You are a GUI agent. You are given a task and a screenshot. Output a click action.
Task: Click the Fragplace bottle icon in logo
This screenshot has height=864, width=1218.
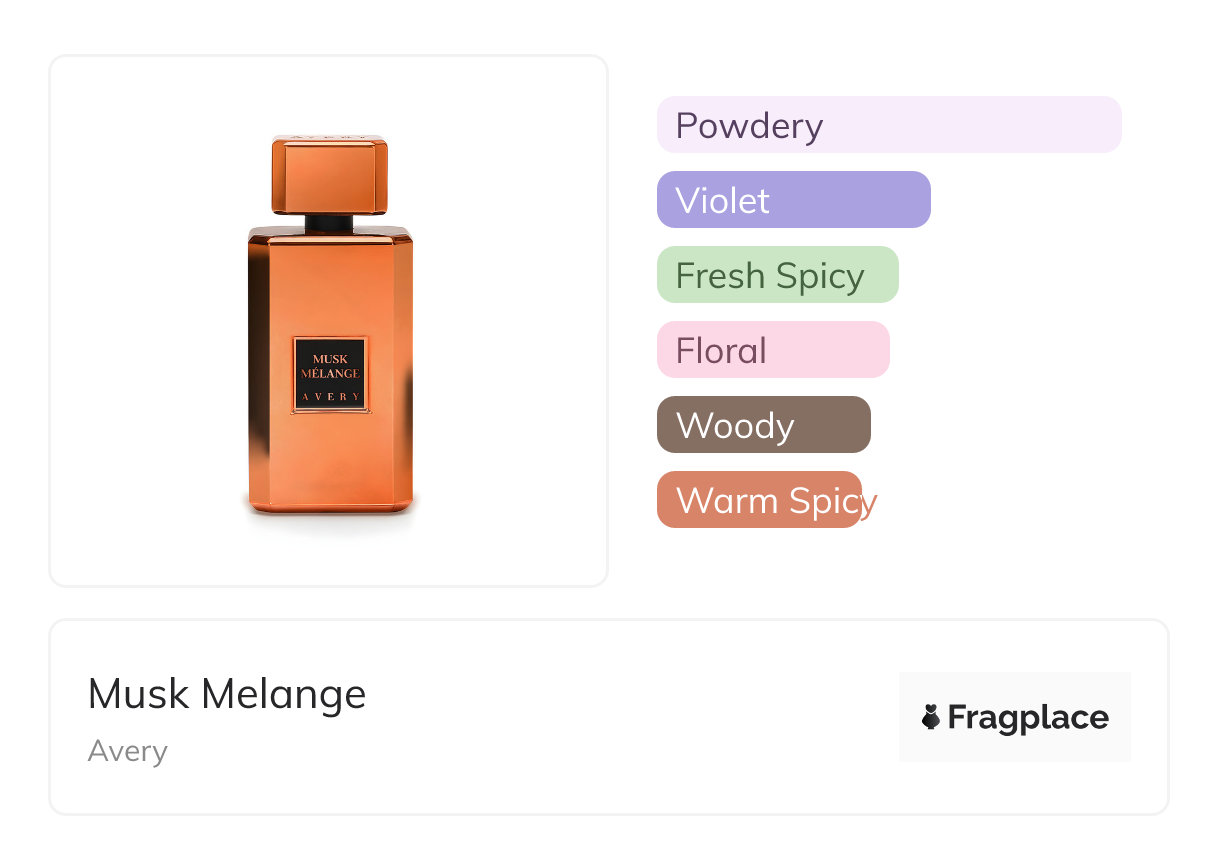(x=931, y=717)
